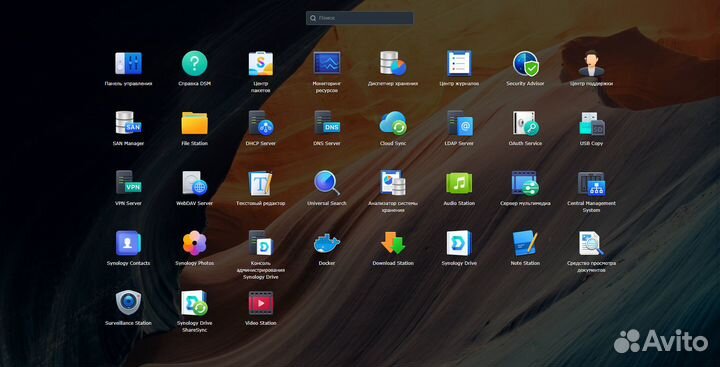This screenshot has width=720, height=367.
Task: Open VPN Server
Action: click(x=128, y=183)
